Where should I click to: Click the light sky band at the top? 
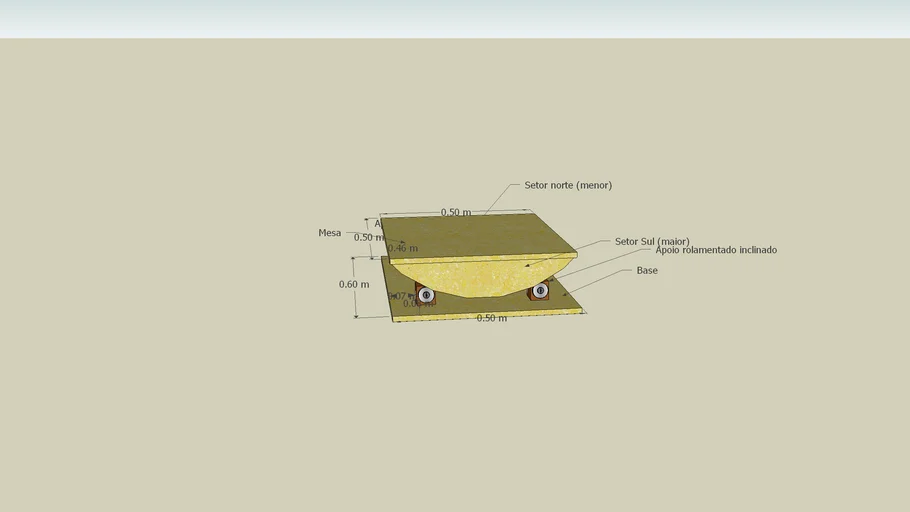click(x=455, y=18)
